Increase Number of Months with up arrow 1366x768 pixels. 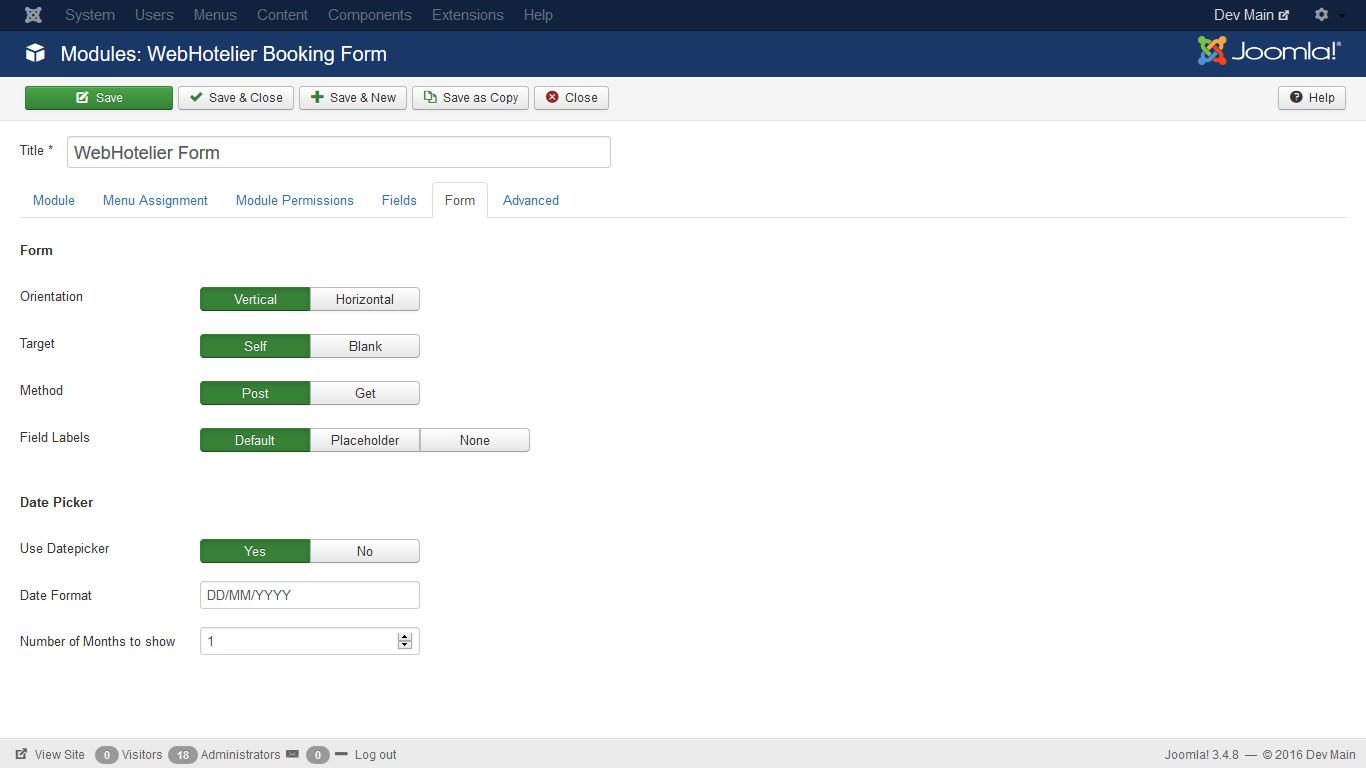coord(405,637)
